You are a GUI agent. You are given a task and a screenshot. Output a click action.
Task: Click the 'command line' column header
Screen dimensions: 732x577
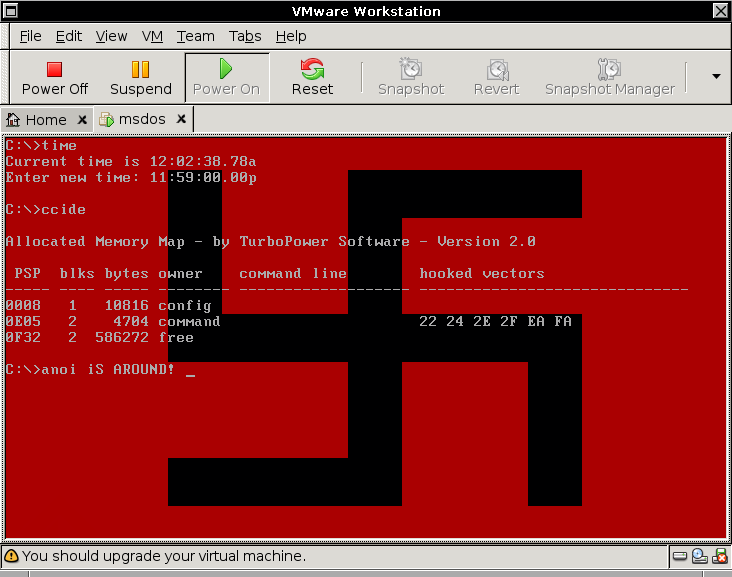click(293, 273)
